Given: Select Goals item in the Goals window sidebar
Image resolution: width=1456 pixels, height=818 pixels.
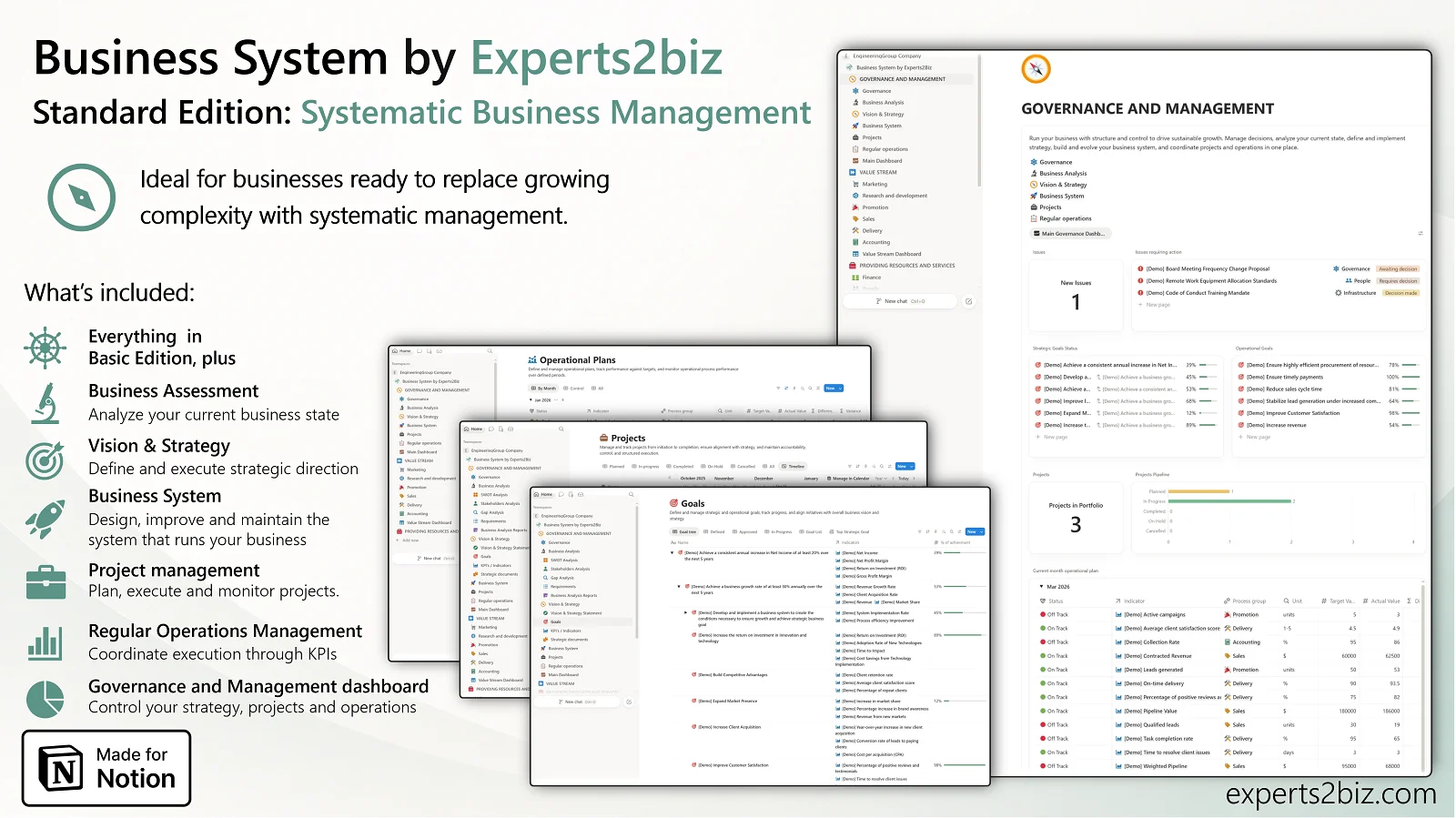Looking at the screenshot, I should pyautogui.click(x=584, y=622).
